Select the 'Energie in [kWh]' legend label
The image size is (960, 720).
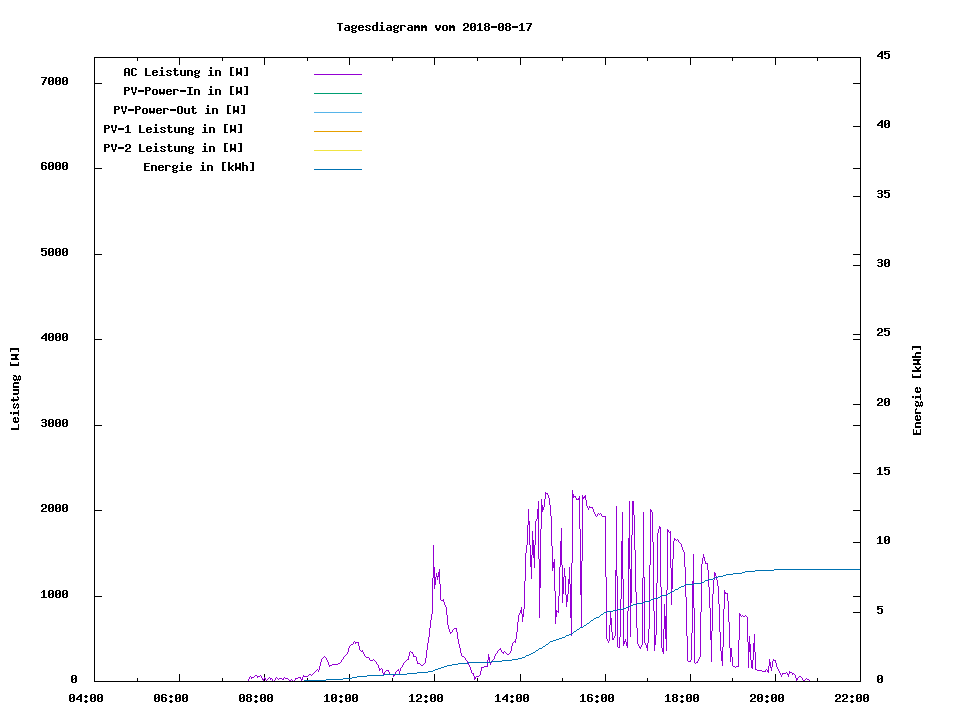tap(199, 167)
